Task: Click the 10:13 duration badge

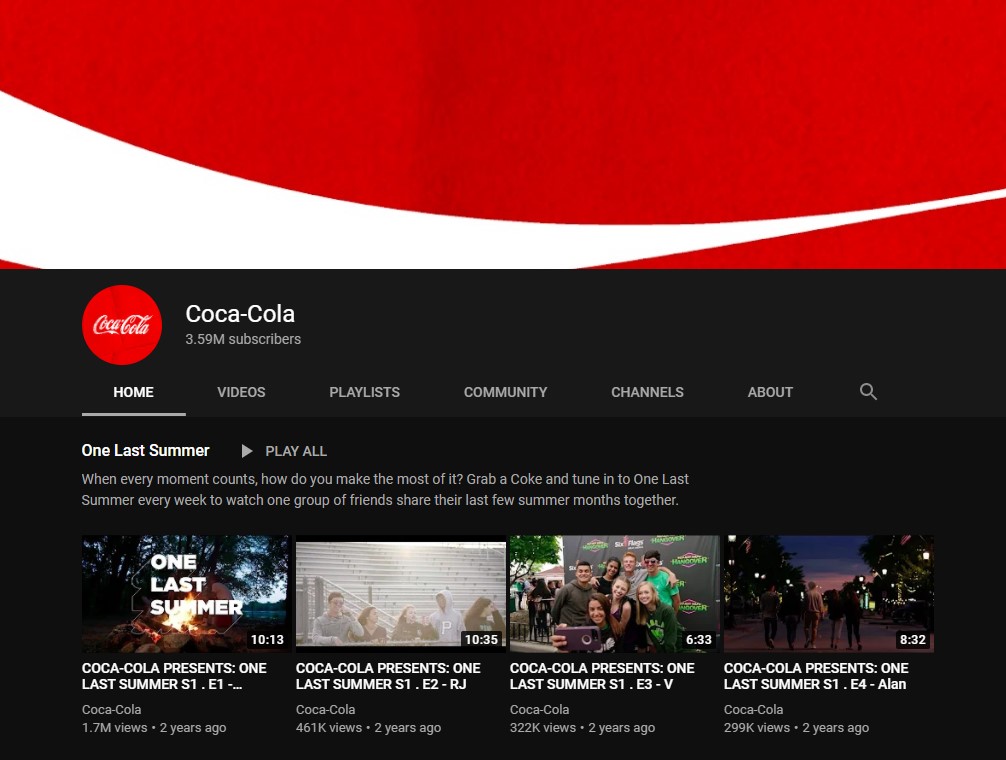Action: coord(267,639)
